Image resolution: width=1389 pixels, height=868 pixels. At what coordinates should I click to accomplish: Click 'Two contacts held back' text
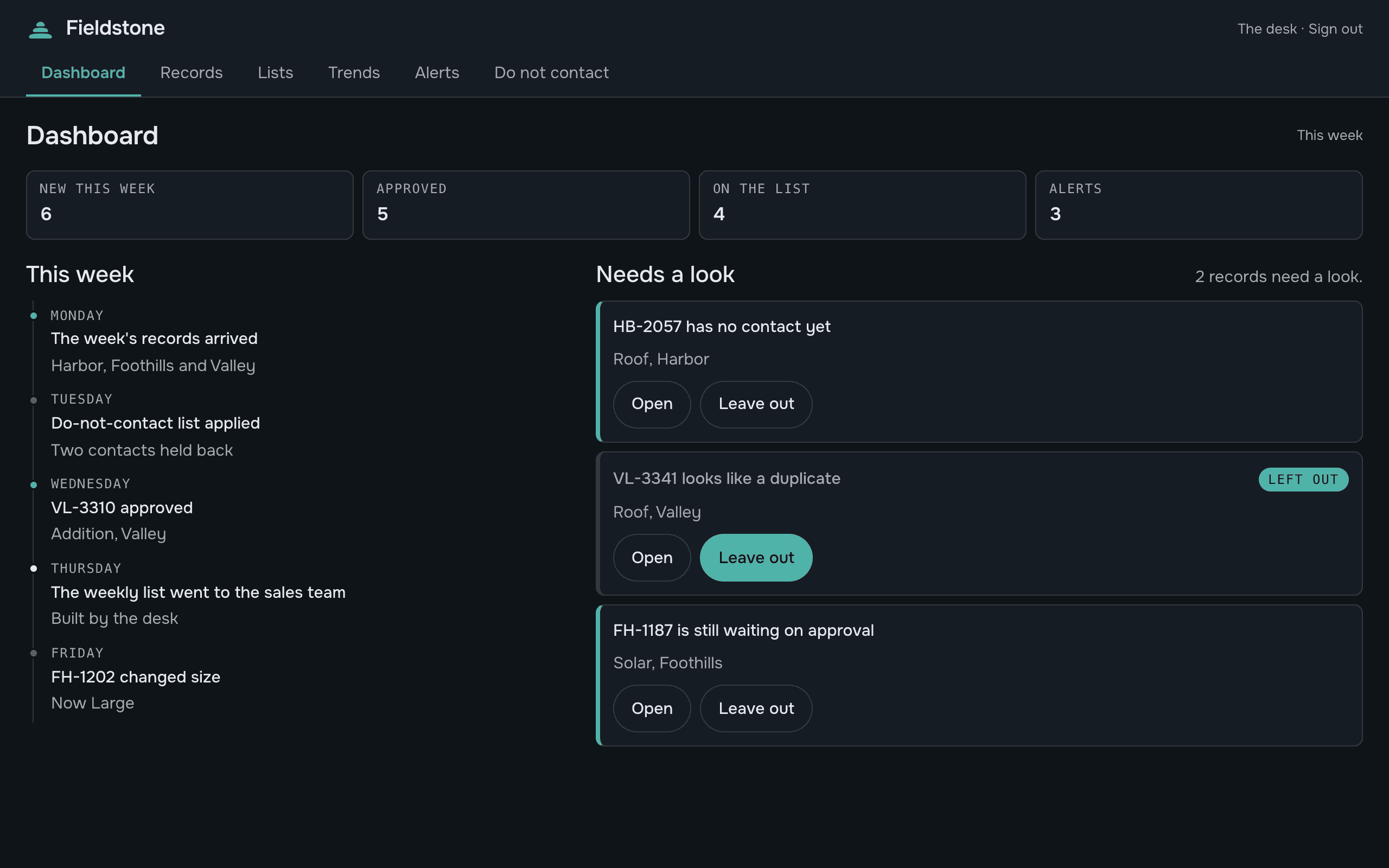tap(142, 451)
